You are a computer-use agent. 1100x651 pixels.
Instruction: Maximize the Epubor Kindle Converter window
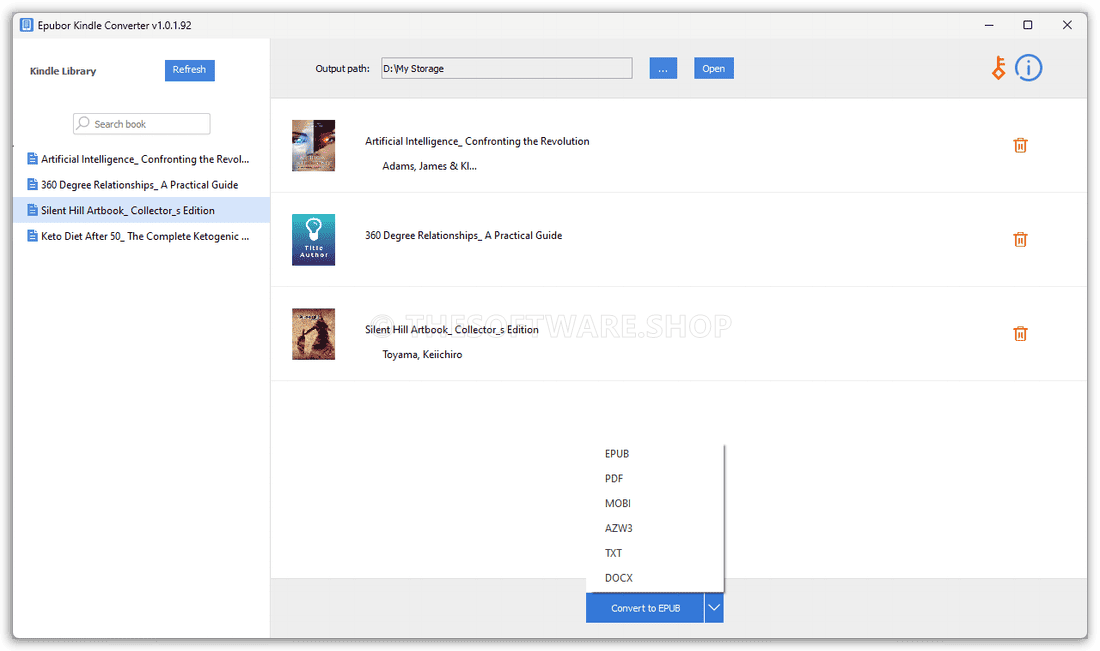pyautogui.click(x=1028, y=25)
